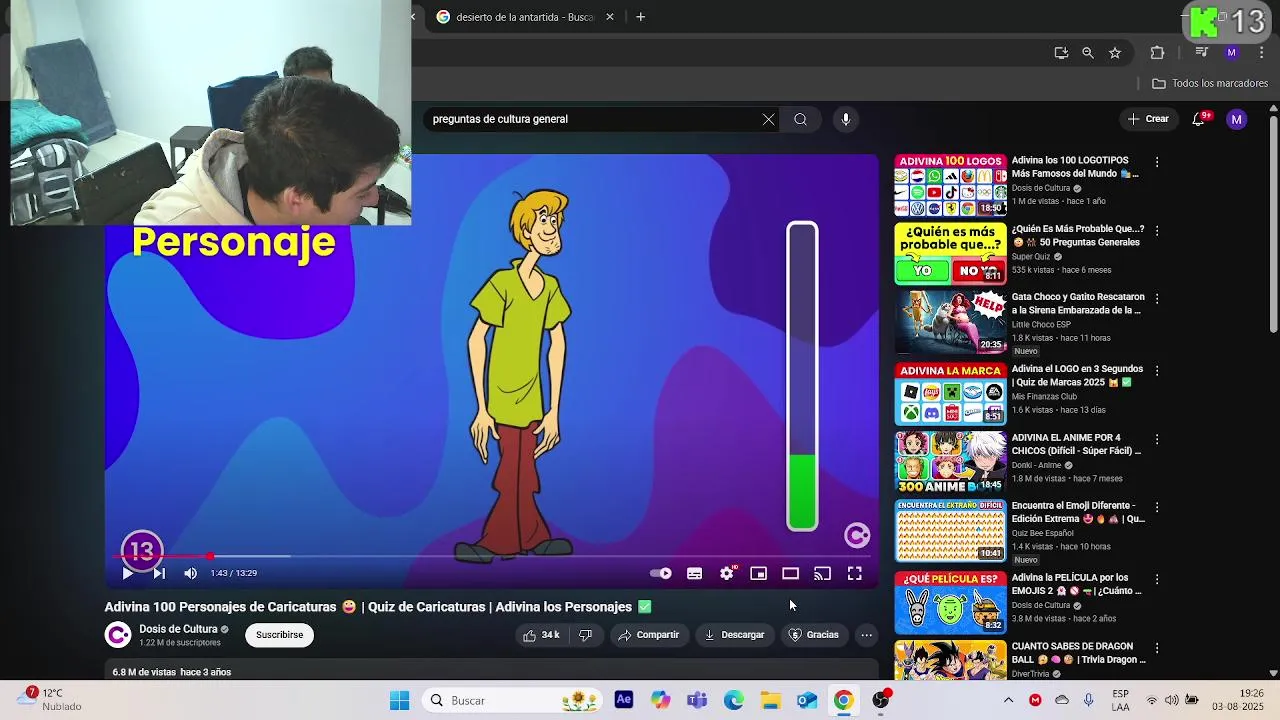The image size is (1280, 720).
Task: Mute the video player volume
Action: tap(191, 573)
